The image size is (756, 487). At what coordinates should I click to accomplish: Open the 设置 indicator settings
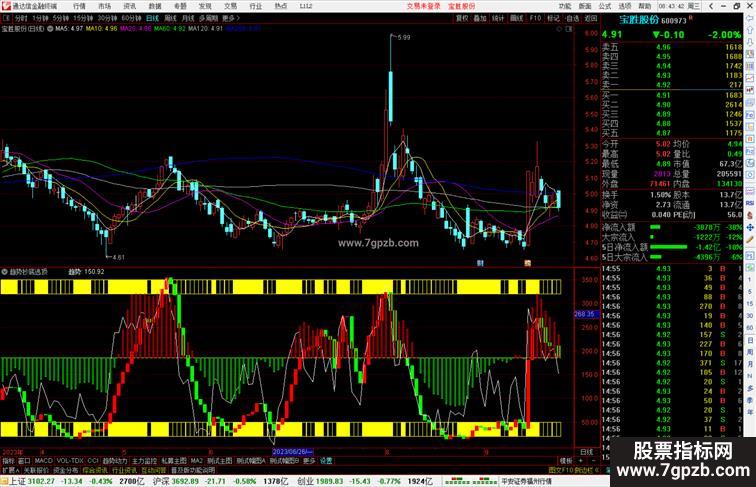click(326, 461)
